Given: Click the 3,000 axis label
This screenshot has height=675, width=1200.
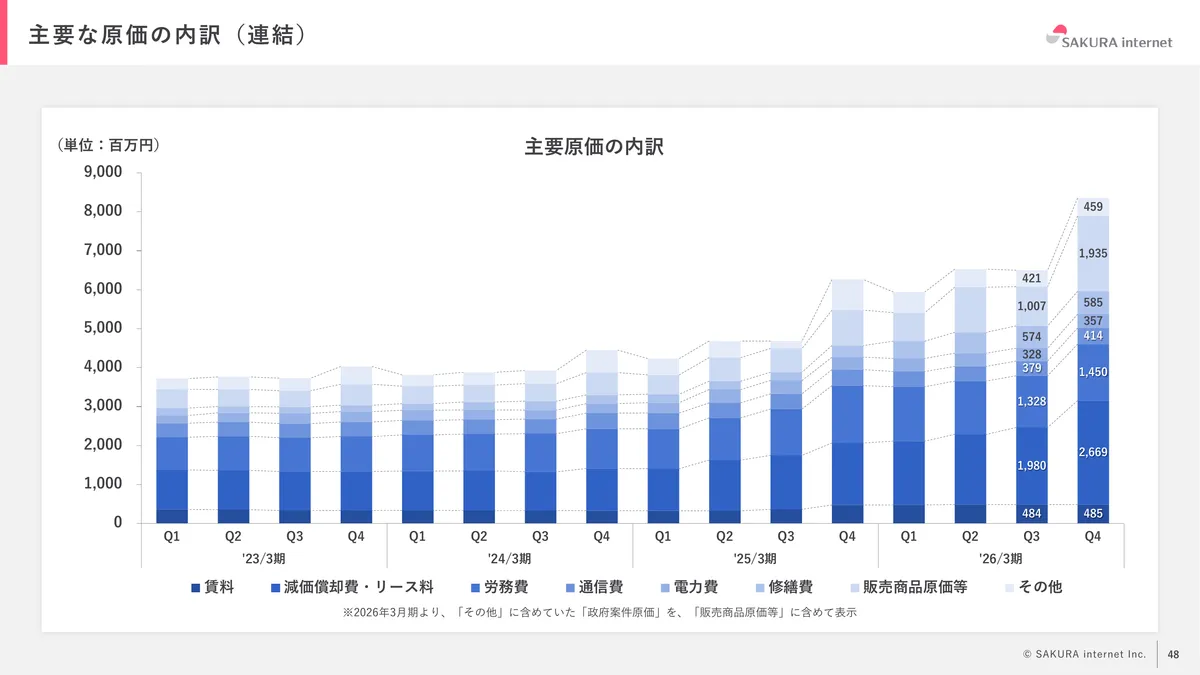Looking at the screenshot, I should pos(102,406).
